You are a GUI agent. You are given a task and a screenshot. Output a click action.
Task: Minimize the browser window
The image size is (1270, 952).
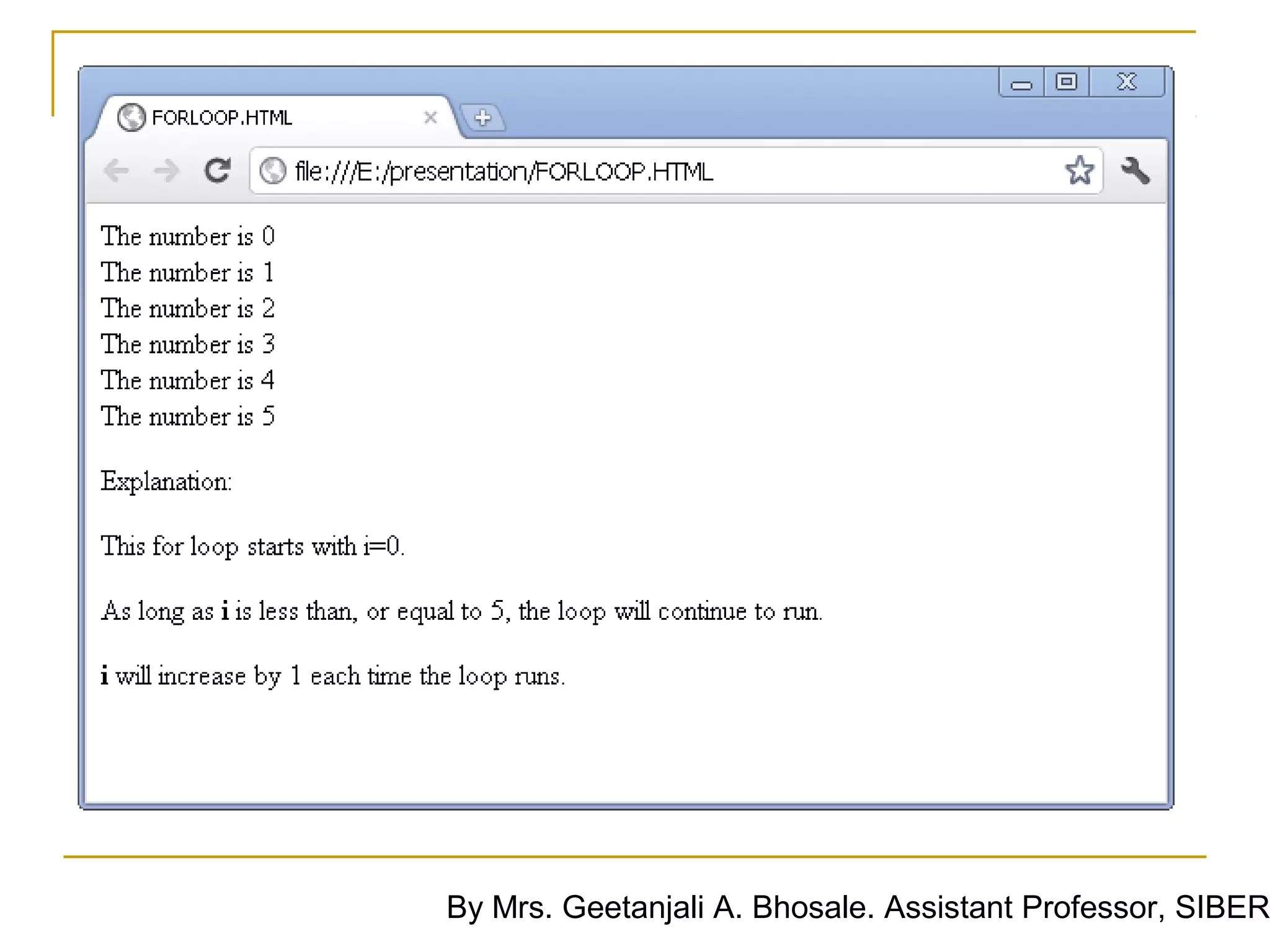[1021, 83]
